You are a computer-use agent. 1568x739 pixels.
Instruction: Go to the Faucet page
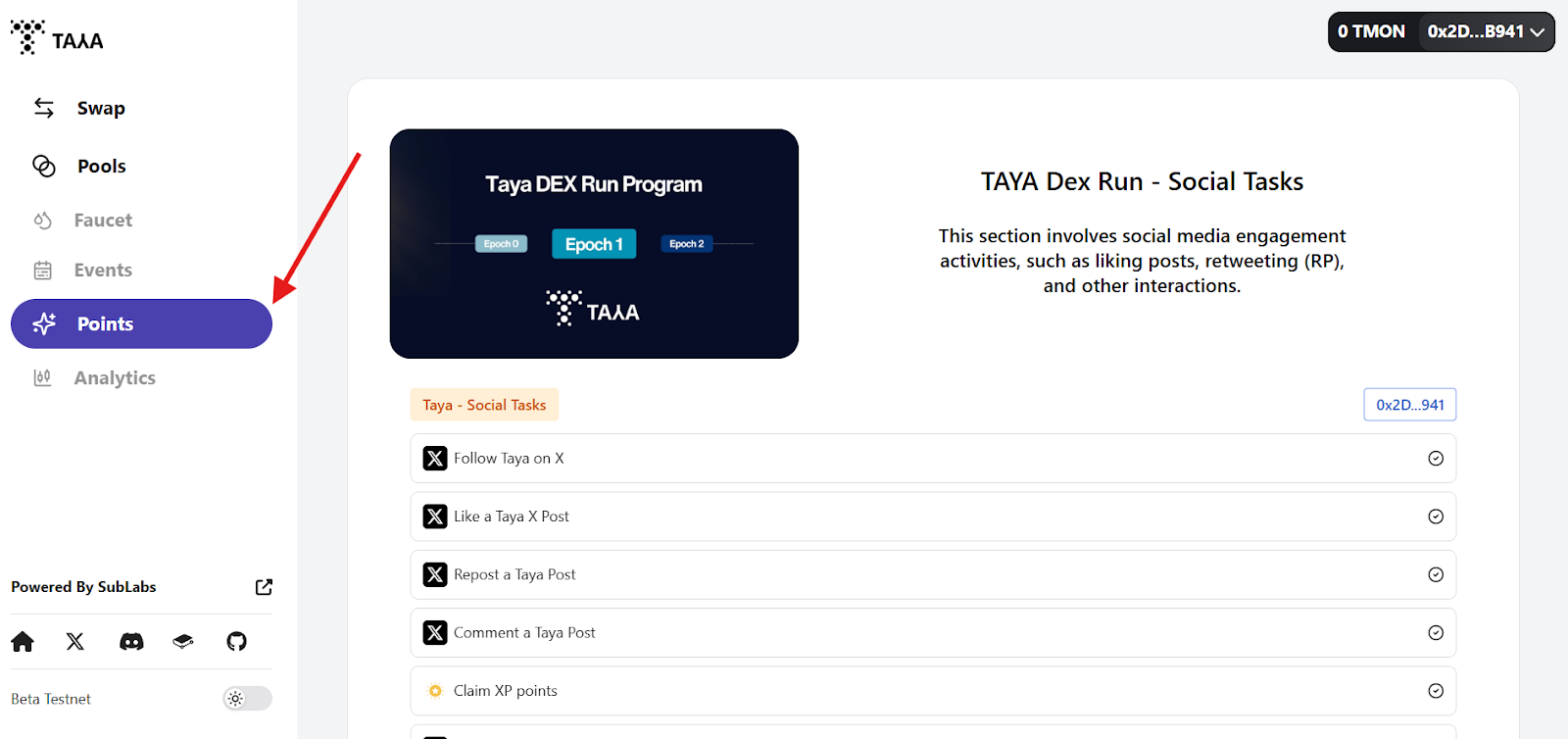(103, 220)
